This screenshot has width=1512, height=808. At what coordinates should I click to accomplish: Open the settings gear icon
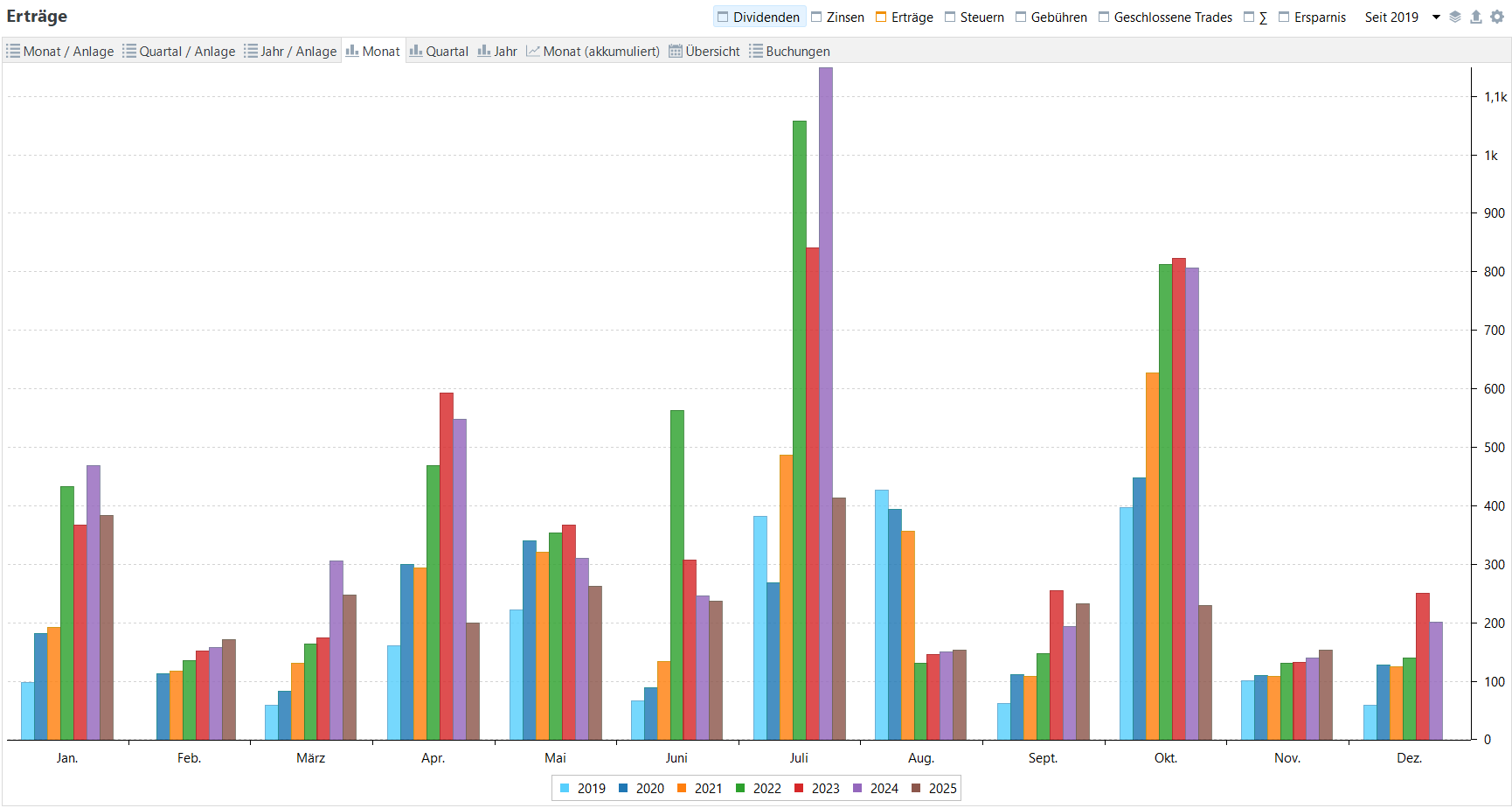pos(1497,17)
